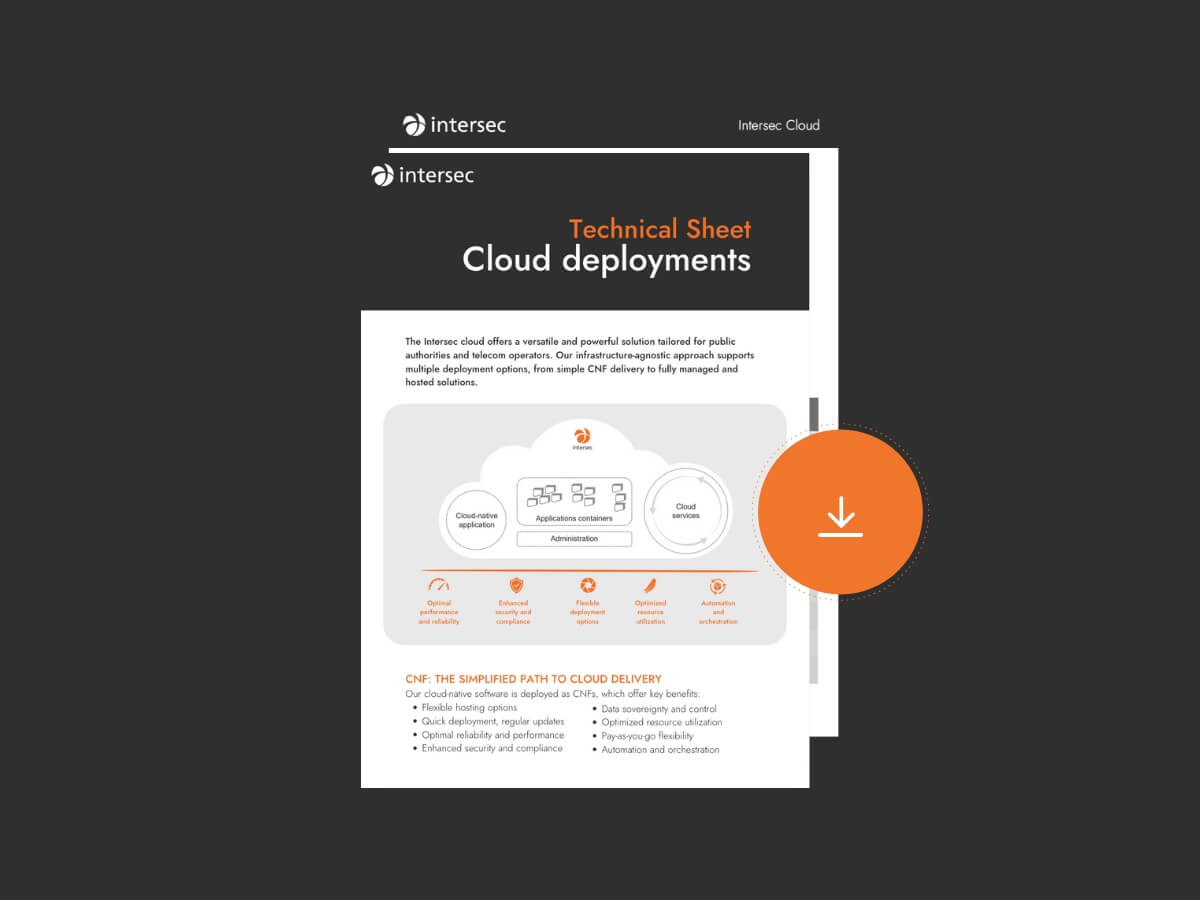The width and height of the screenshot is (1200, 900).
Task: Click the Technical Sheet heading
Action: (x=659, y=229)
